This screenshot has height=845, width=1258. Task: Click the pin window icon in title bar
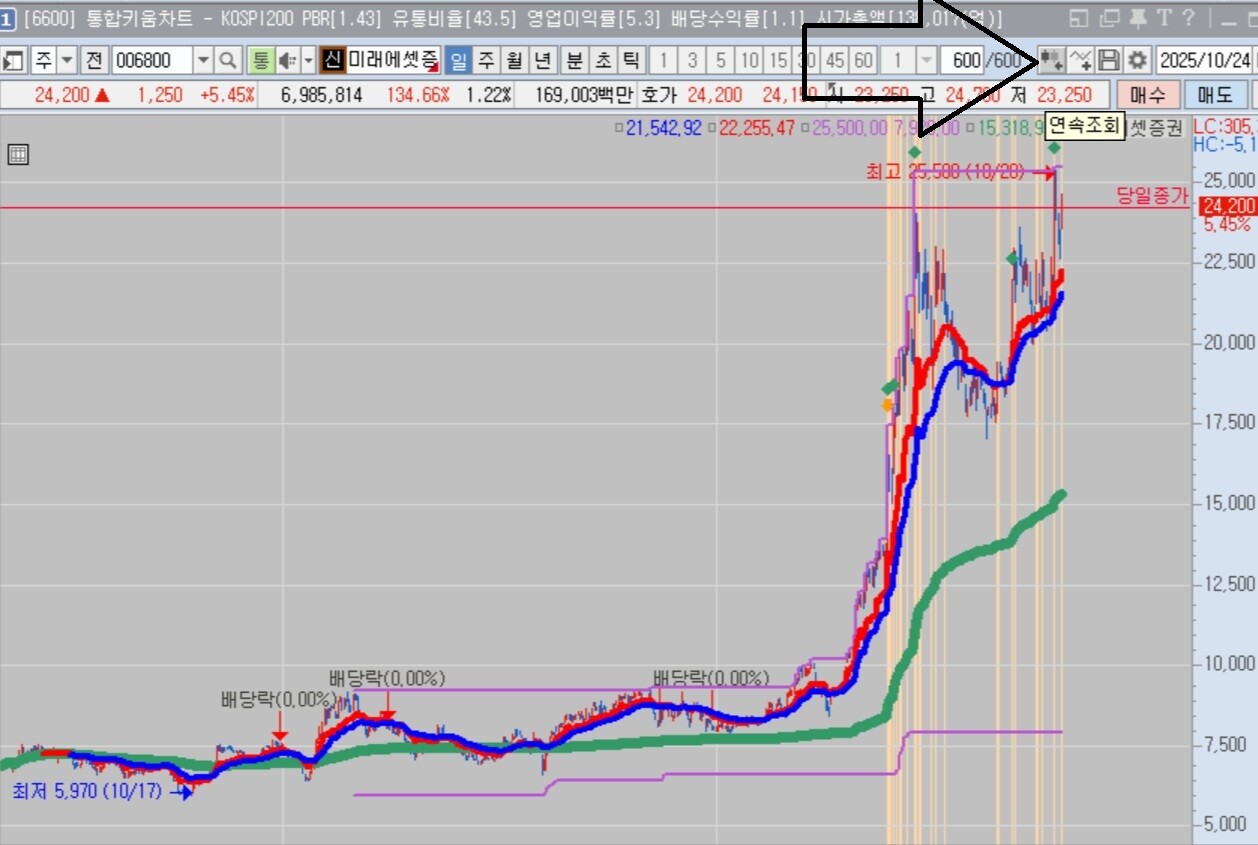1137,18
